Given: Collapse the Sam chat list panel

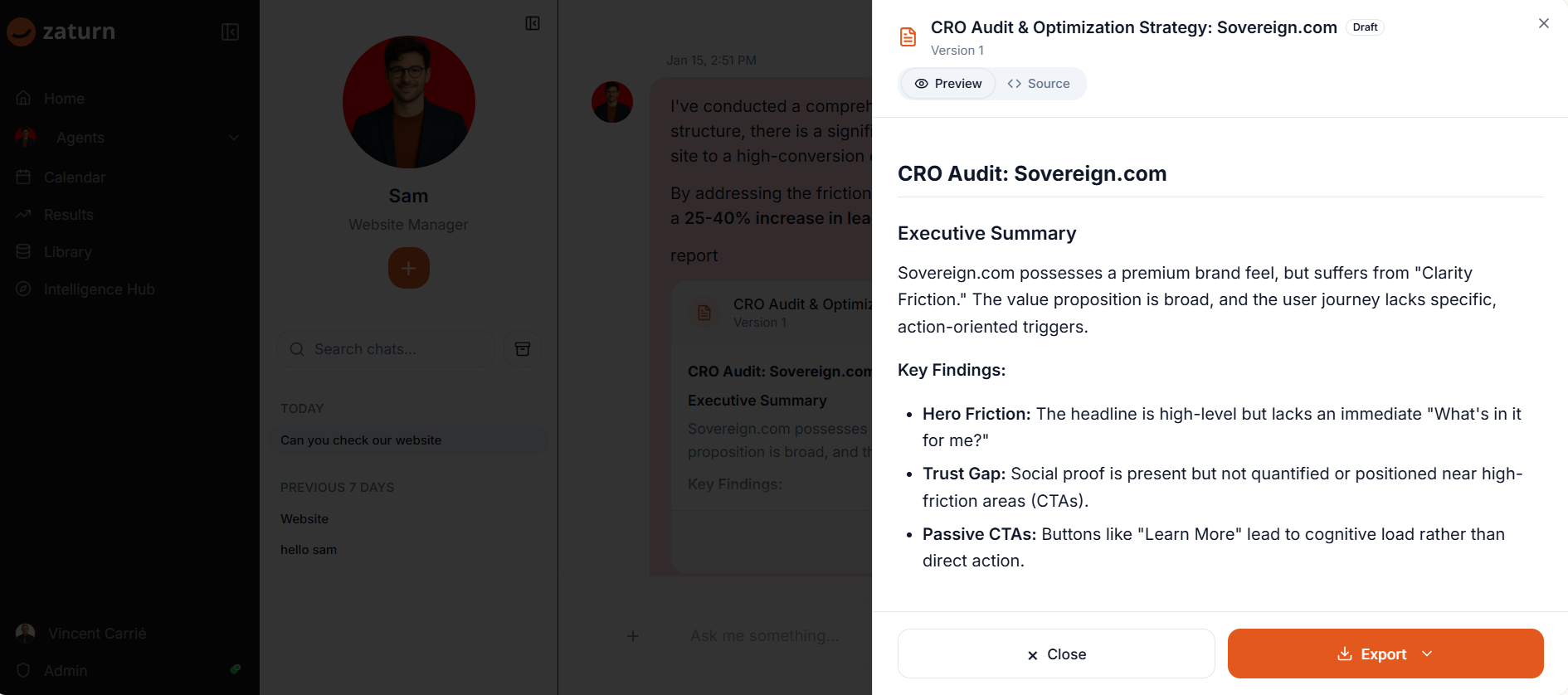Looking at the screenshot, I should [x=533, y=23].
